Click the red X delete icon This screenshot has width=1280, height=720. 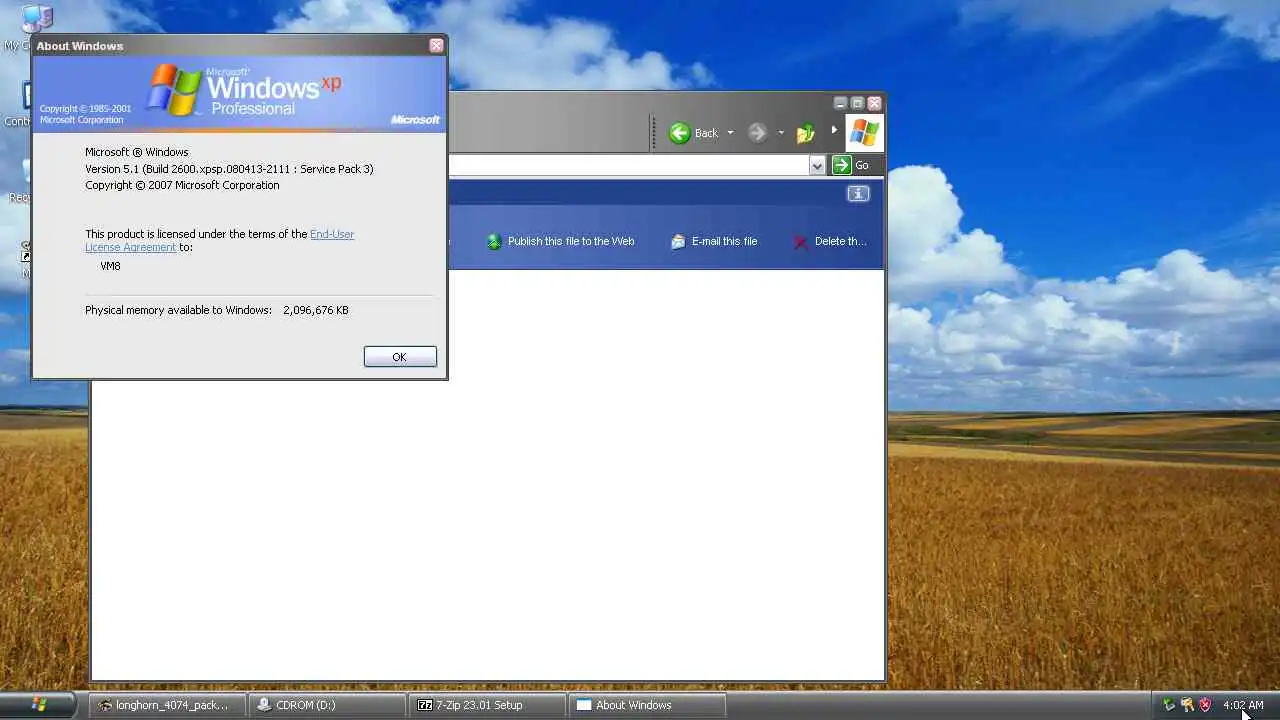[x=800, y=242]
